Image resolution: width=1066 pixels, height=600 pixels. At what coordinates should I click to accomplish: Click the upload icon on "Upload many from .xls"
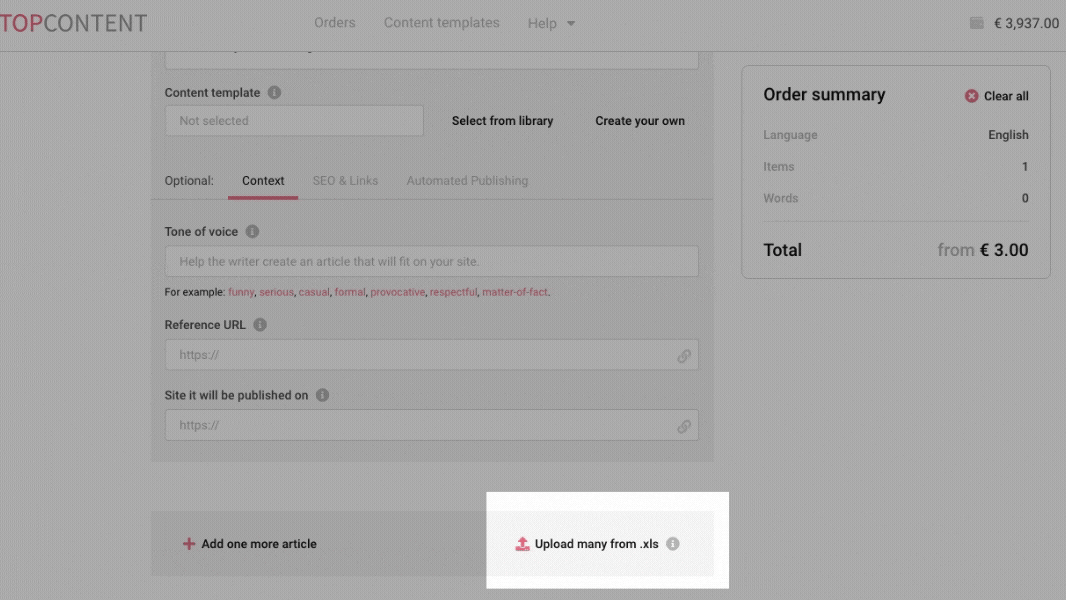pos(522,543)
